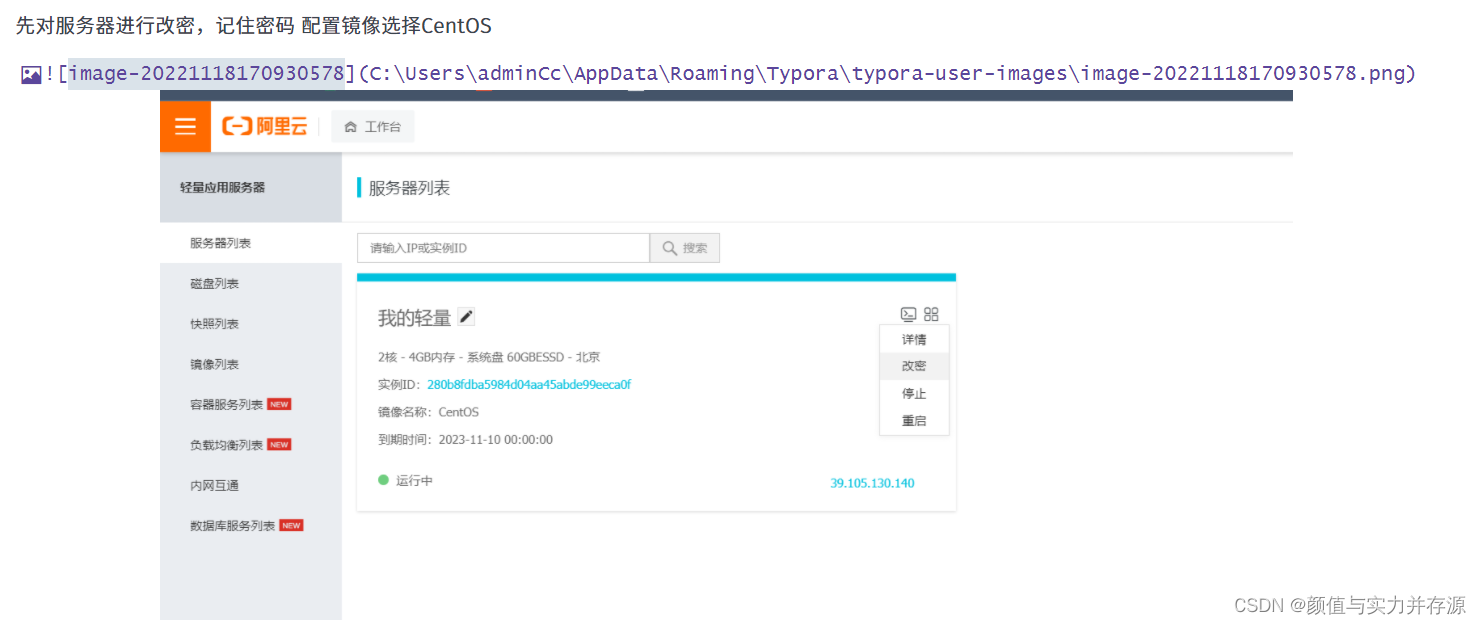The height and width of the screenshot is (624, 1481).
Task: Choose 停止 in the popup menu
Action: [914, 393]
